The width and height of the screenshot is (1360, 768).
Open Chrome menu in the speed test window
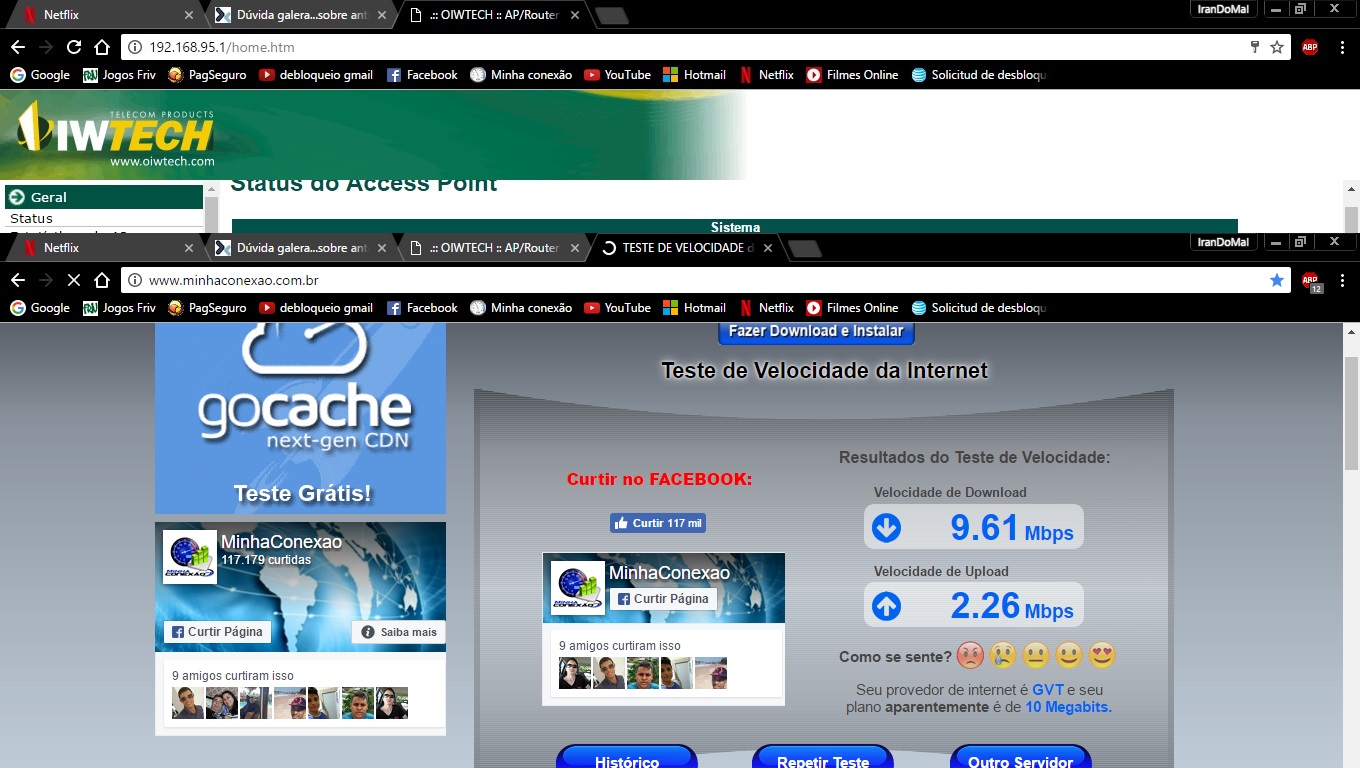click(1342, 280)
